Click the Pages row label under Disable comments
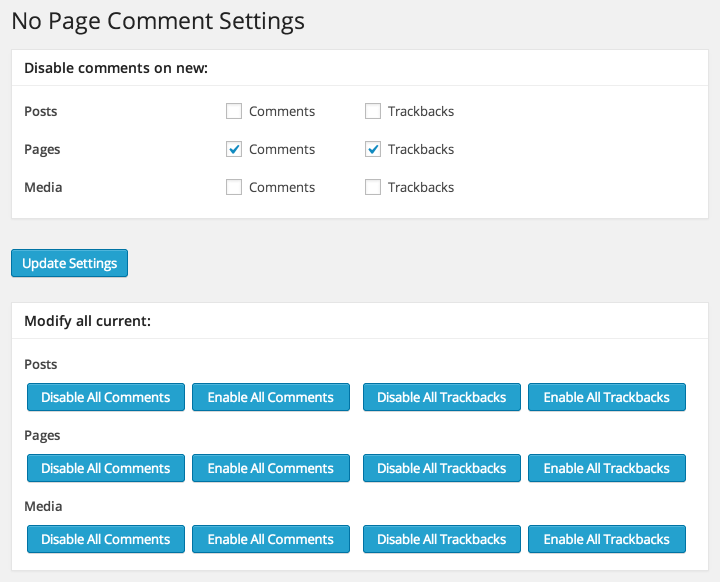The width and height of the screenshot is (720, 582). tap(42, 149)
